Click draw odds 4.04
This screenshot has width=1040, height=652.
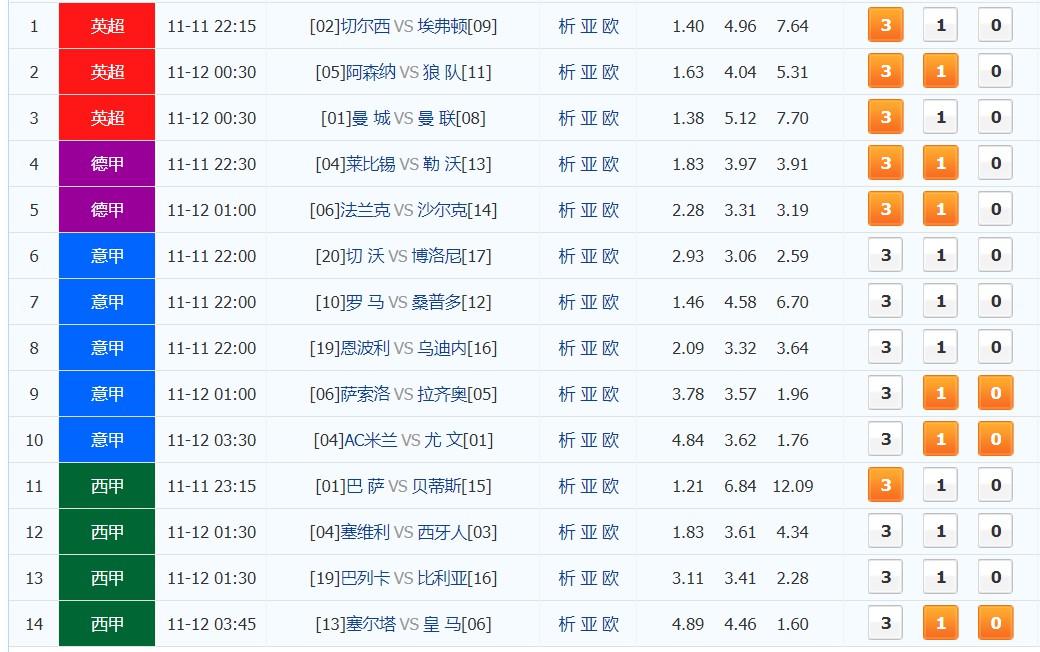coord(740,72)
